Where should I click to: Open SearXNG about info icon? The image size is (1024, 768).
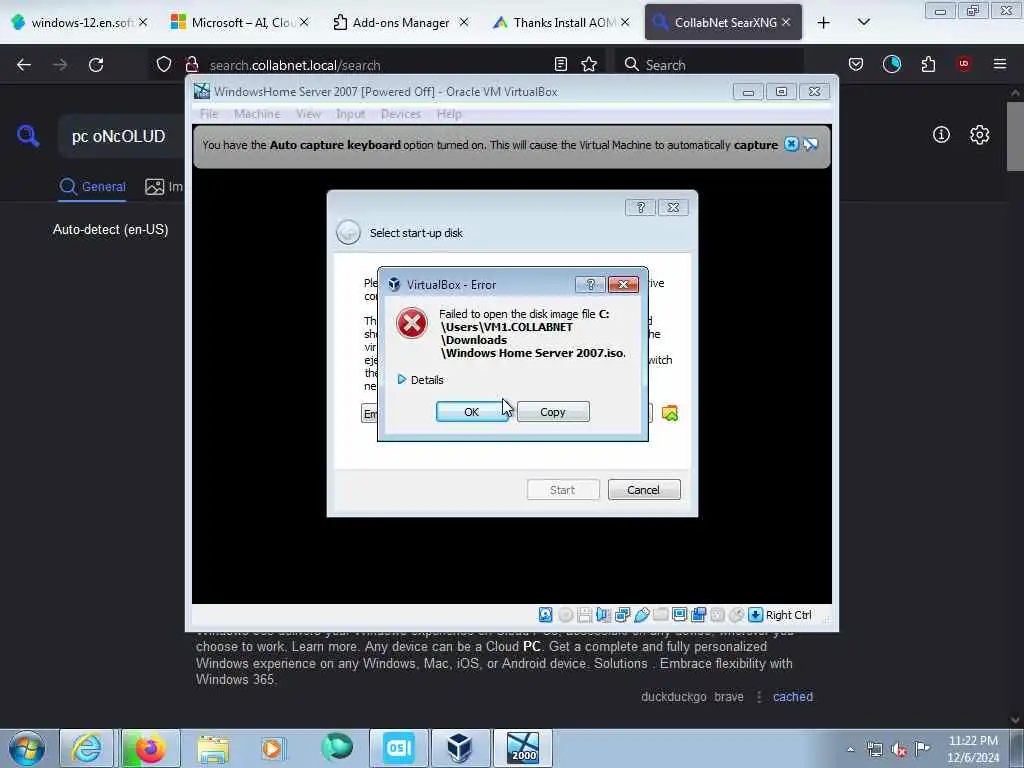pyautogui.click(x=941, y=135)
